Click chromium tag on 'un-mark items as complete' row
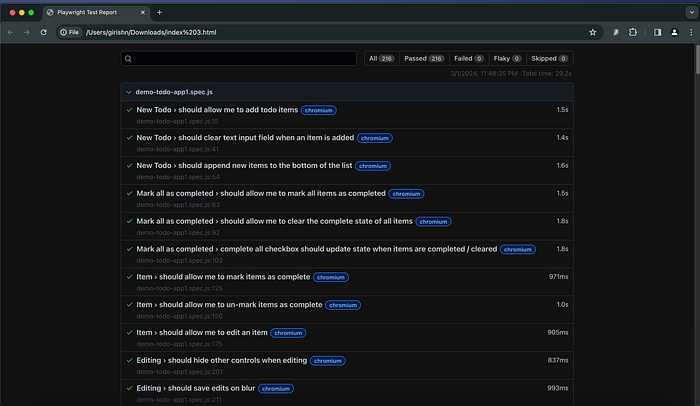 [343, 305]
